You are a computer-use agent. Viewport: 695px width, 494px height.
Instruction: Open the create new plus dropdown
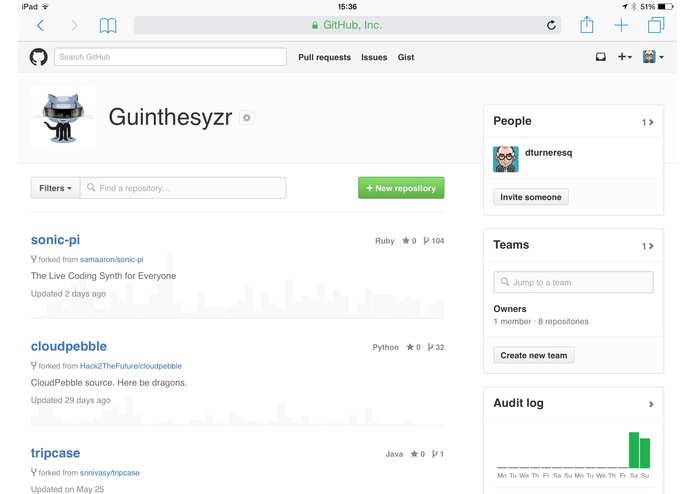(625, 57)
